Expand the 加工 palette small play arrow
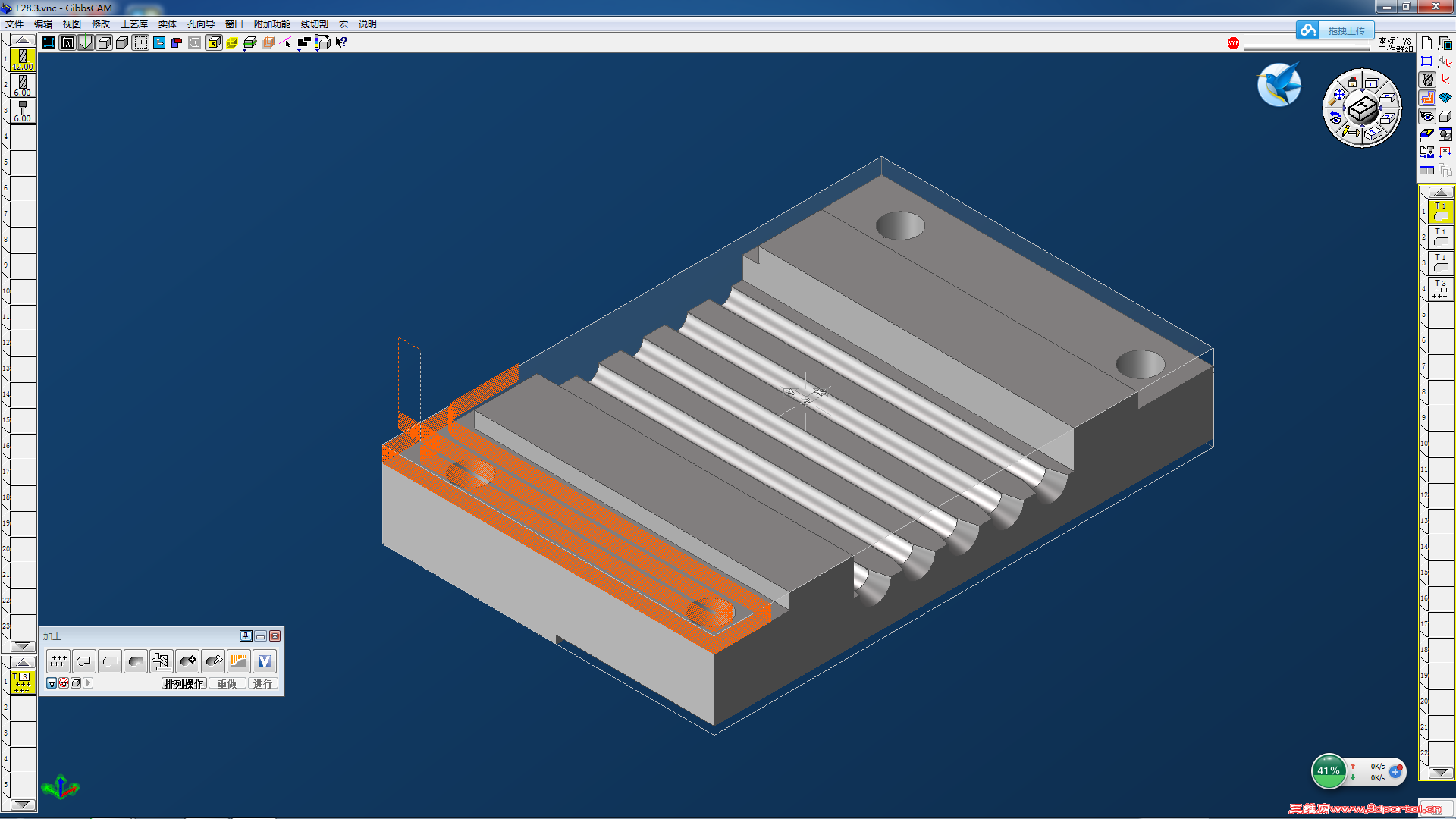Viewport: 1456px width, 819px height. pos(88,683)
